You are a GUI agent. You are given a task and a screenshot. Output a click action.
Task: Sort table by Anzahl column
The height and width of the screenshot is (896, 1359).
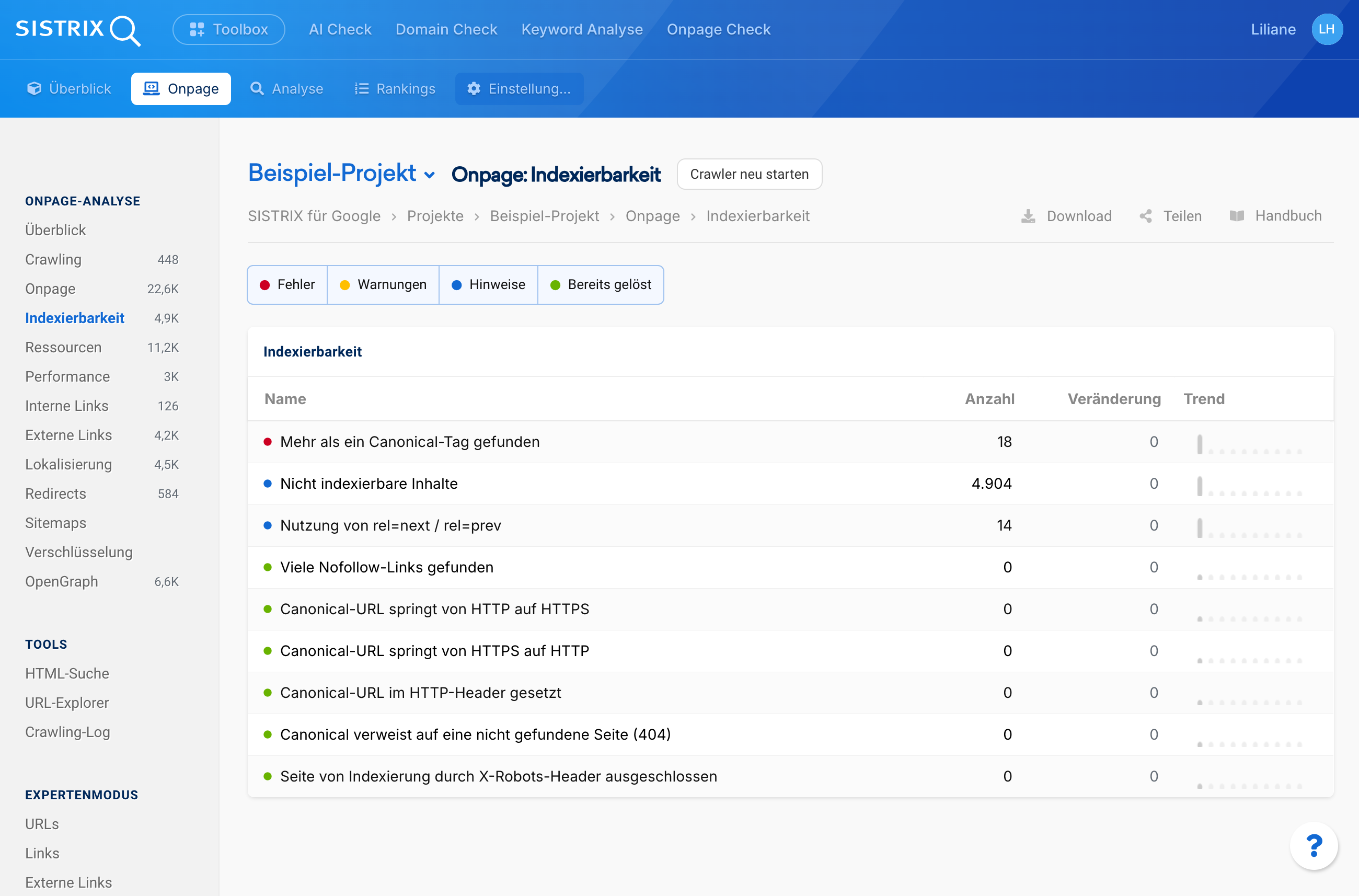pos(989,399)
